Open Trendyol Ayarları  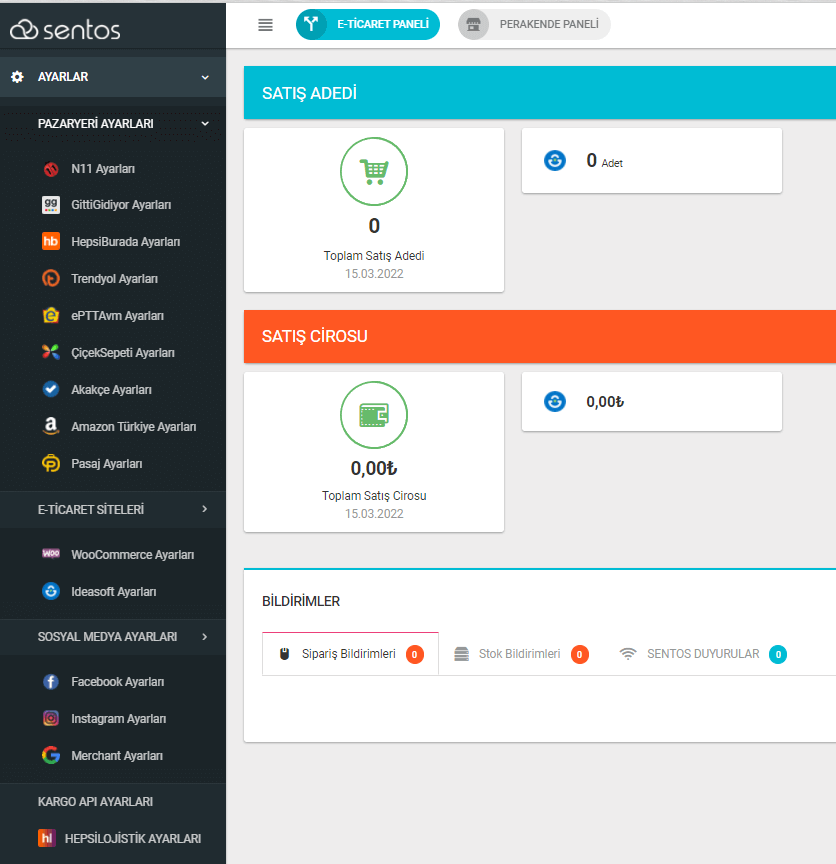(x=113, y=278)
